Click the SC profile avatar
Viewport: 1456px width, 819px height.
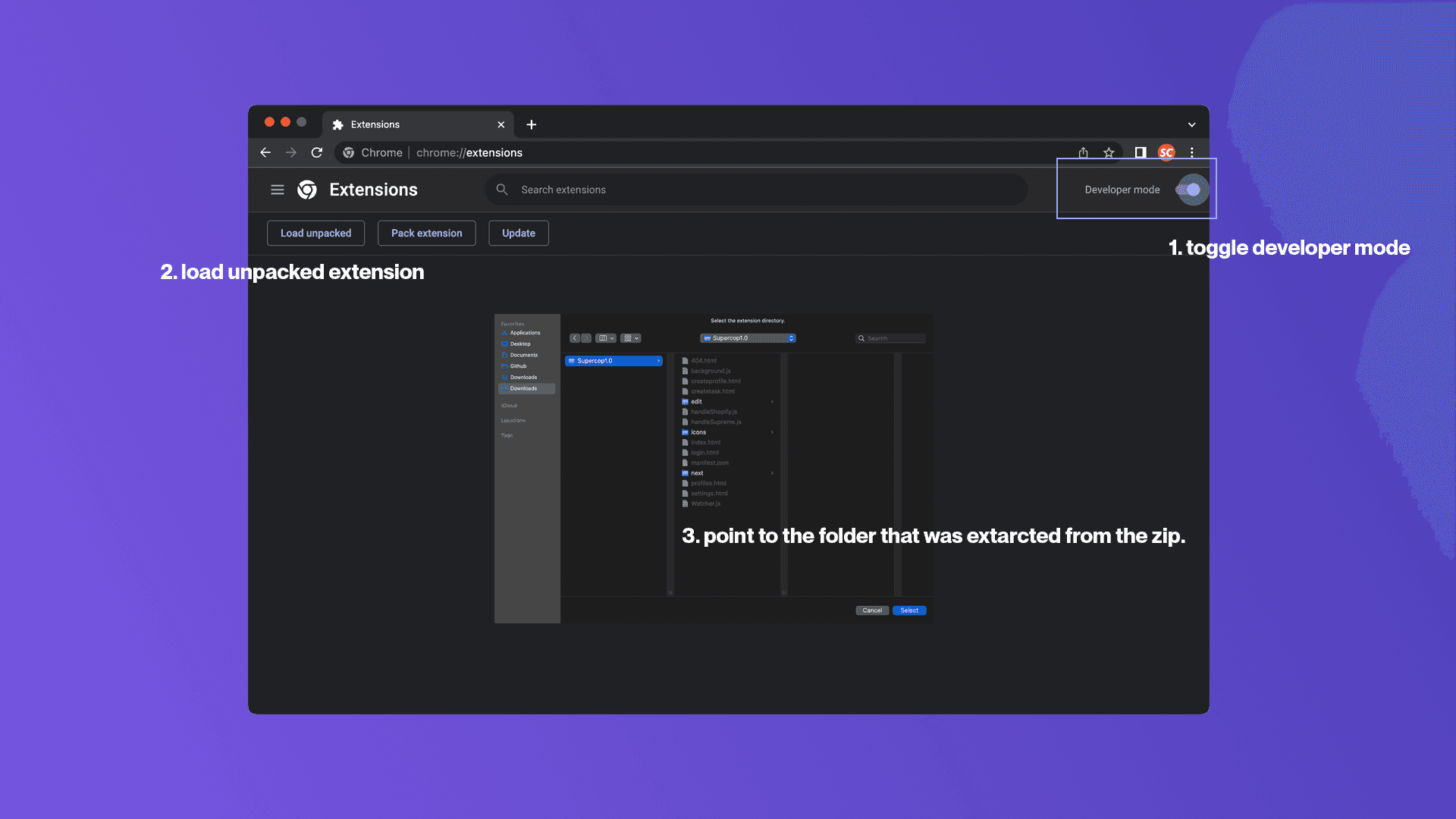(1166, 152)
